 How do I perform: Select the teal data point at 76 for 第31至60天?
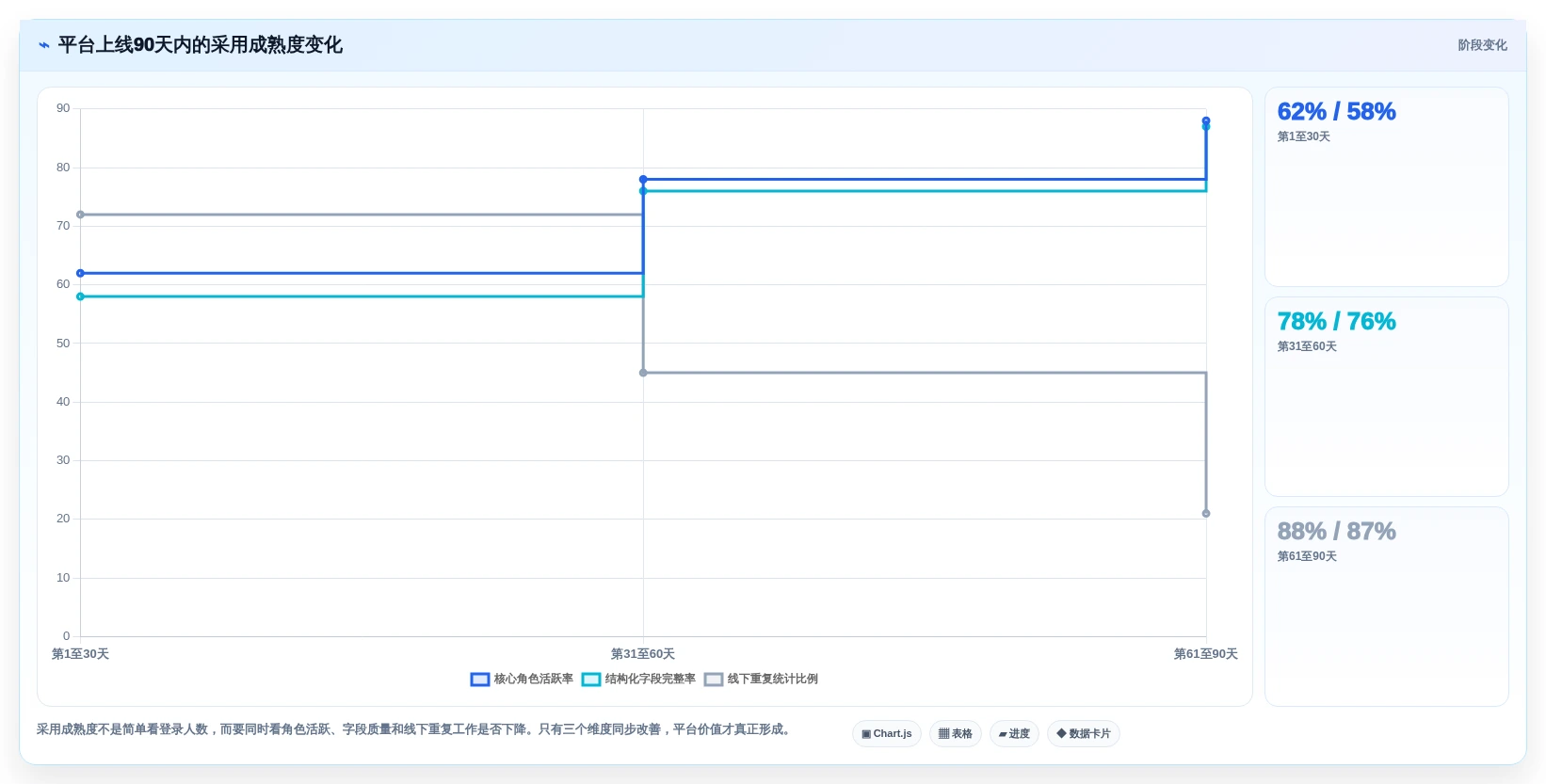tap(643, 191)
